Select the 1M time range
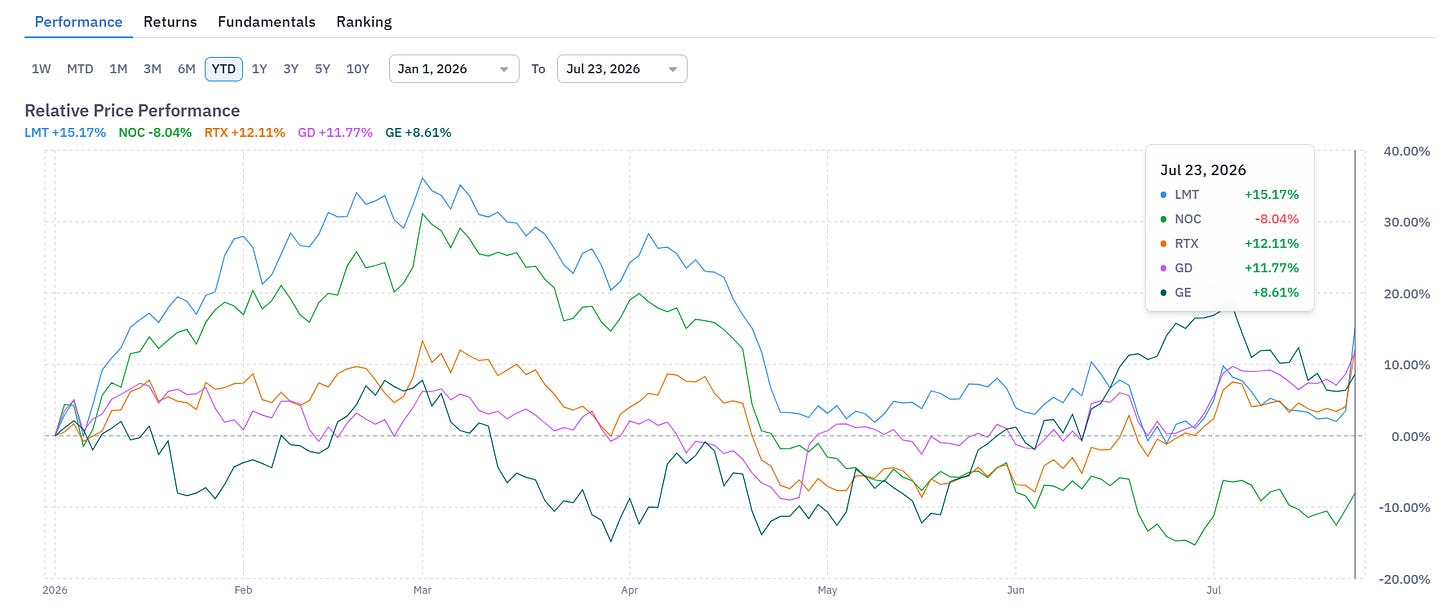 click(118, 69)
